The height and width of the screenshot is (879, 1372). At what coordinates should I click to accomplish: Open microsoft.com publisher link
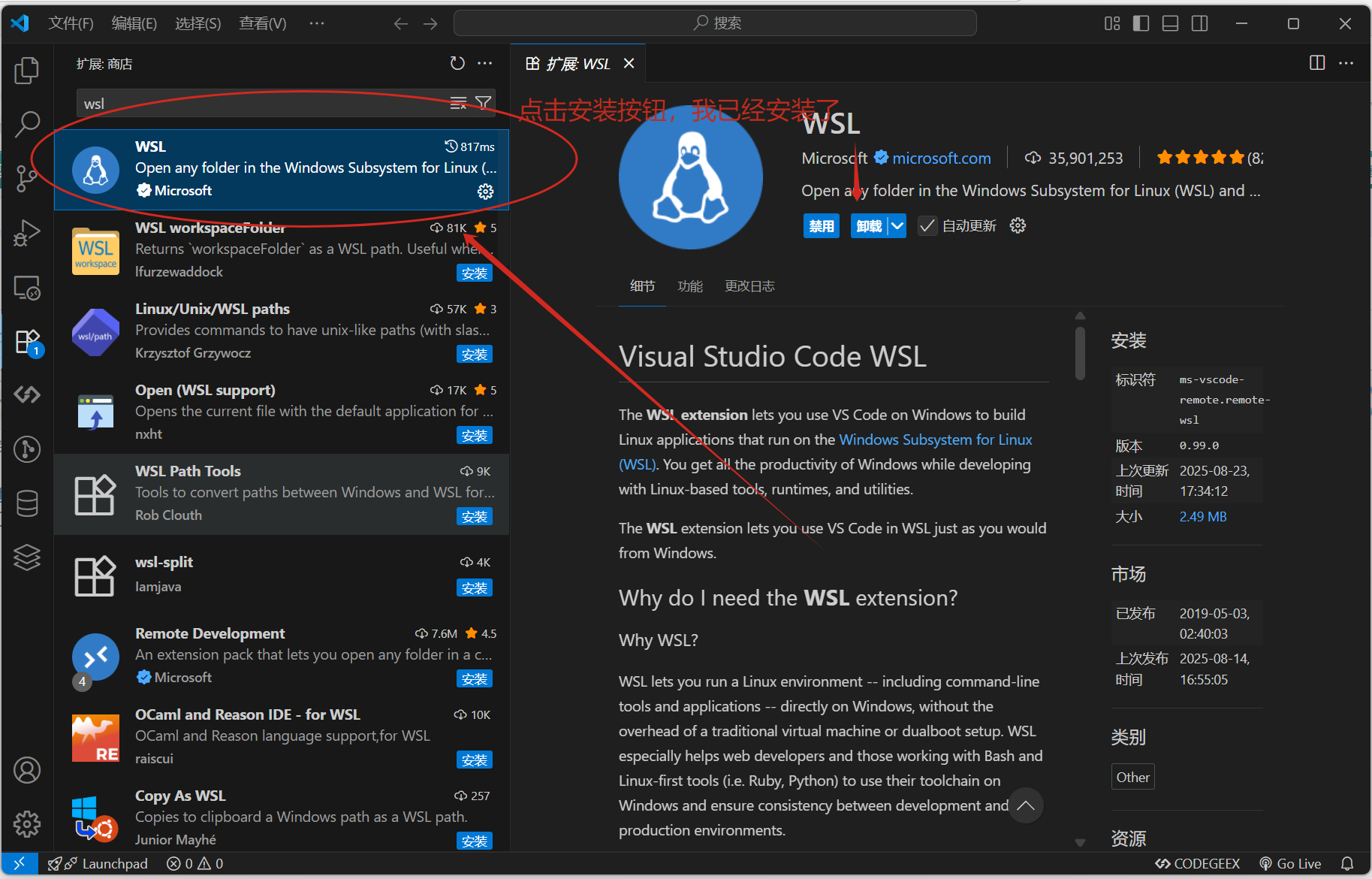[941, 159]
